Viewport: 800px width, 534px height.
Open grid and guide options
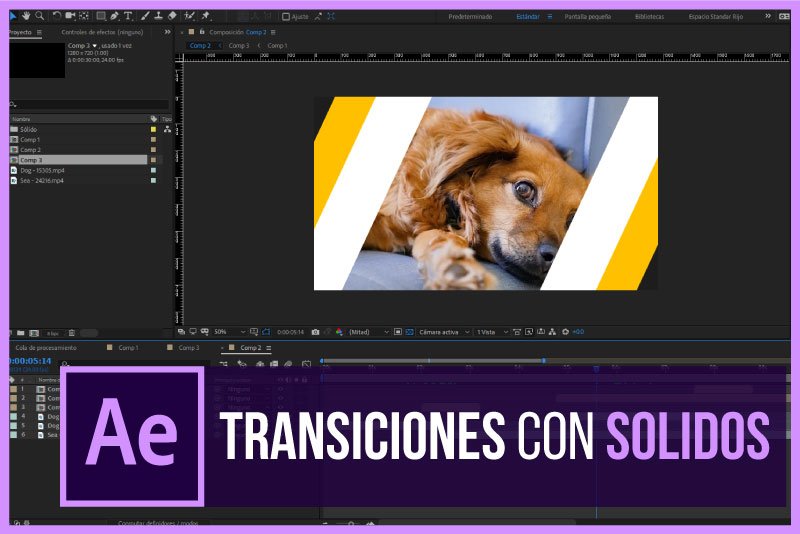point(254,332)
